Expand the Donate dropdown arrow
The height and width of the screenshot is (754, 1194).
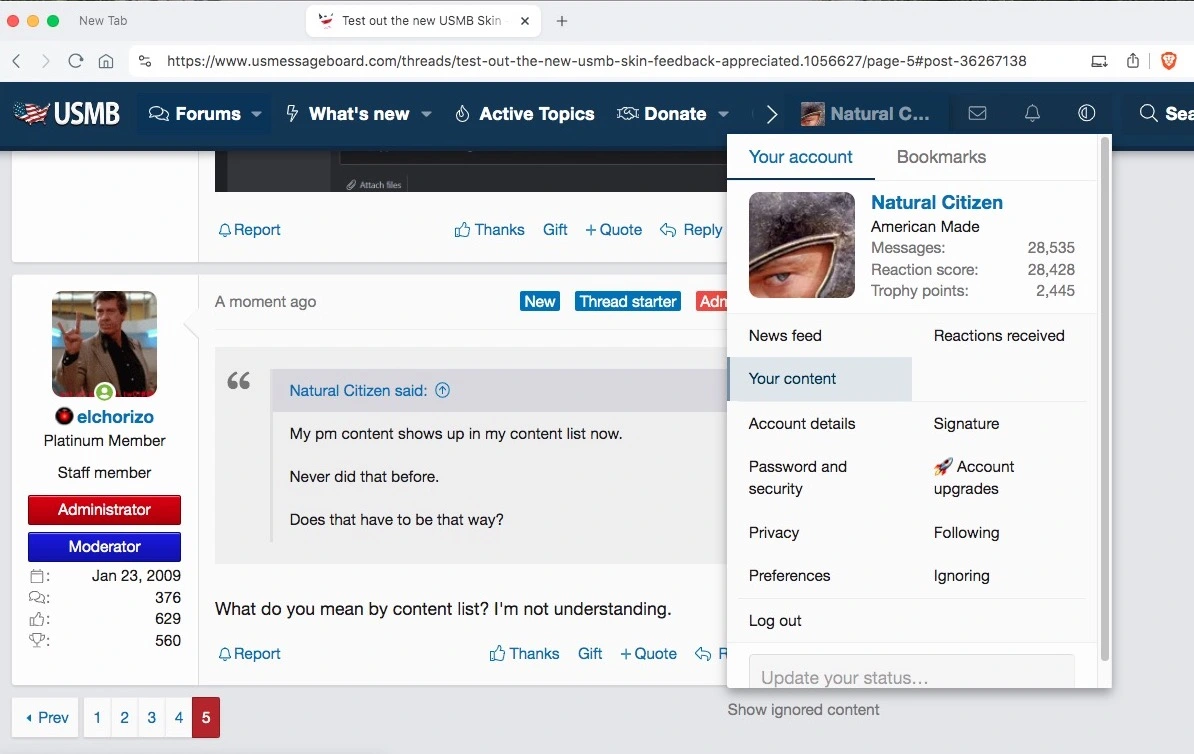(724, 114)
